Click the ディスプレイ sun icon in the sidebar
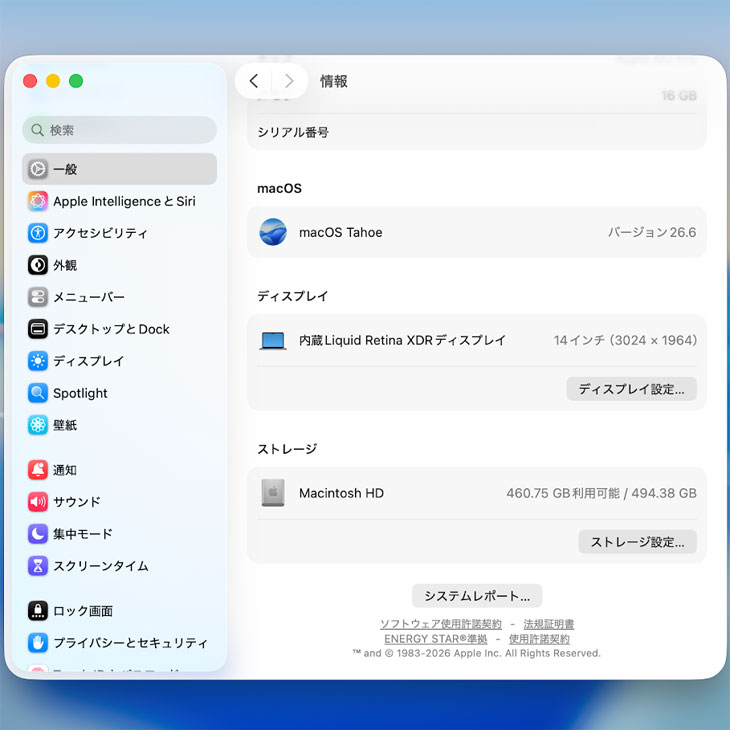 [38, 361]
